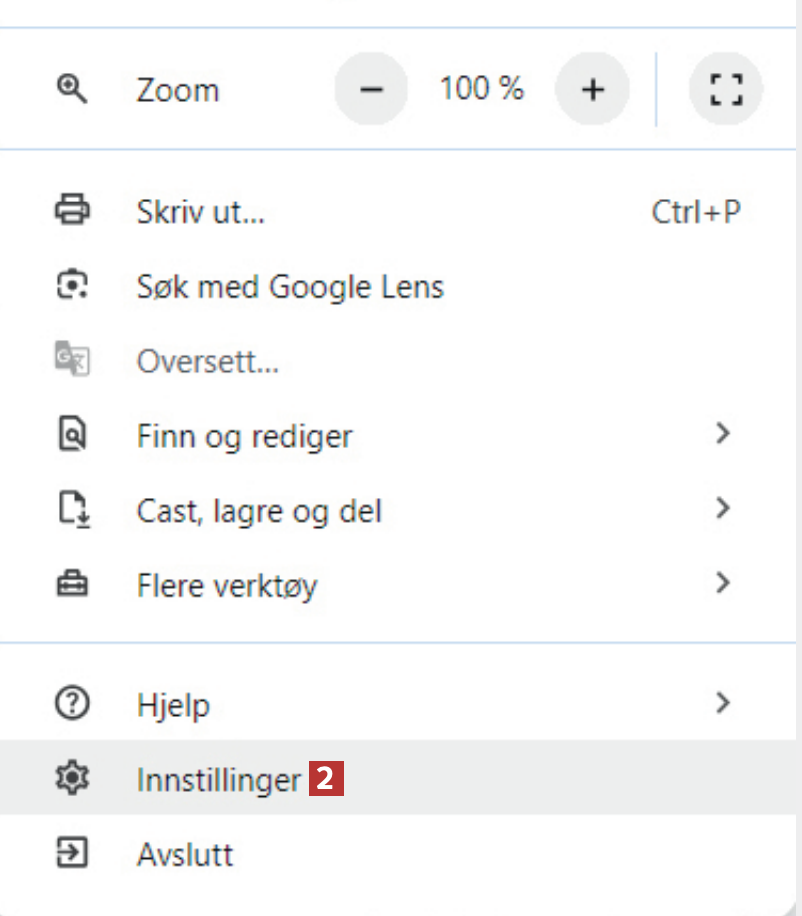Expand the Hjelp submenu arrow
Screen dimensions: 802x916
pos(724,704)
